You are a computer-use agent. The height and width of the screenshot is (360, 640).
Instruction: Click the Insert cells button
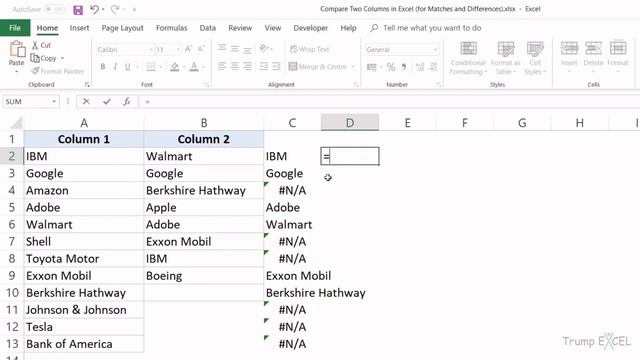click(x=569, y=57)
